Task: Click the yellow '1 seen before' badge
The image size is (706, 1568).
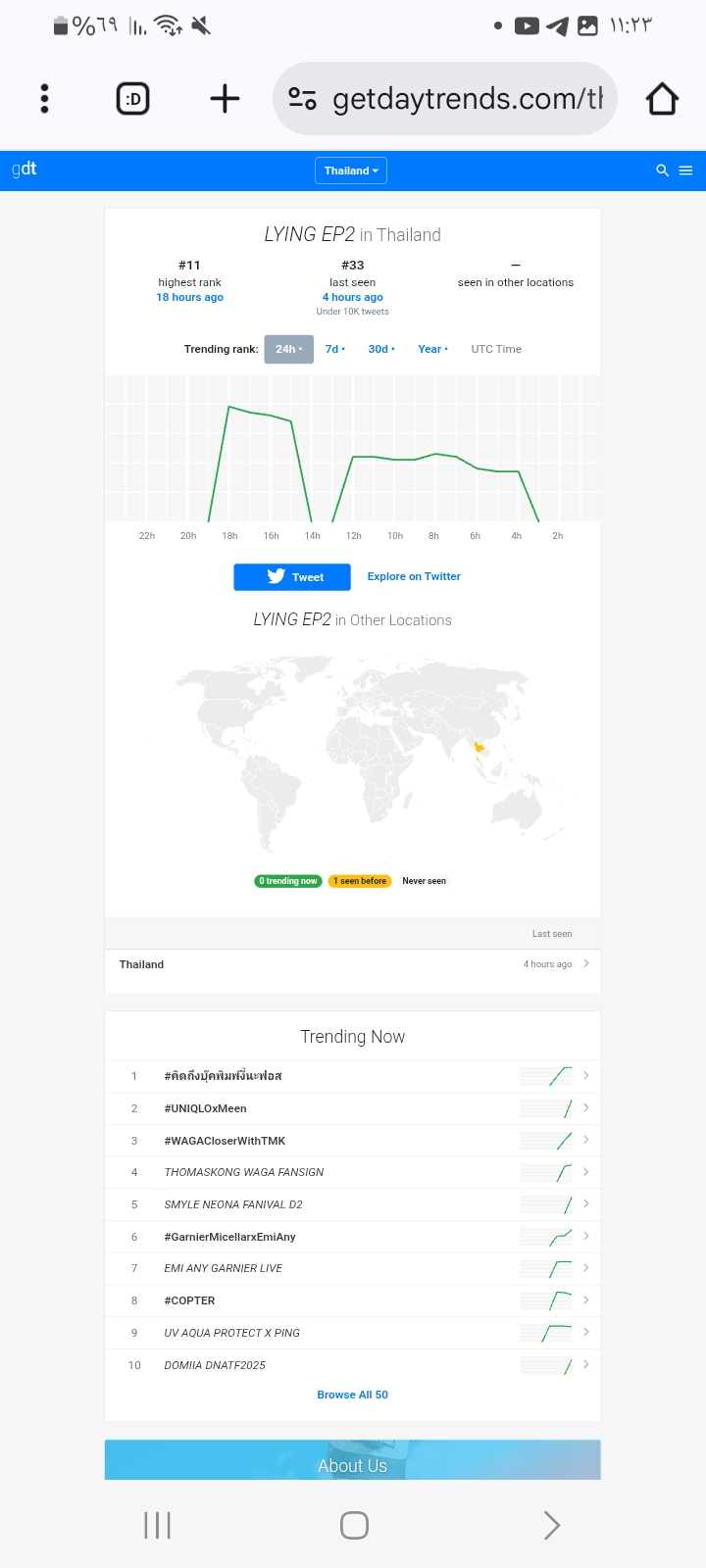Action: pyautogui.click(x=360, y=881)
